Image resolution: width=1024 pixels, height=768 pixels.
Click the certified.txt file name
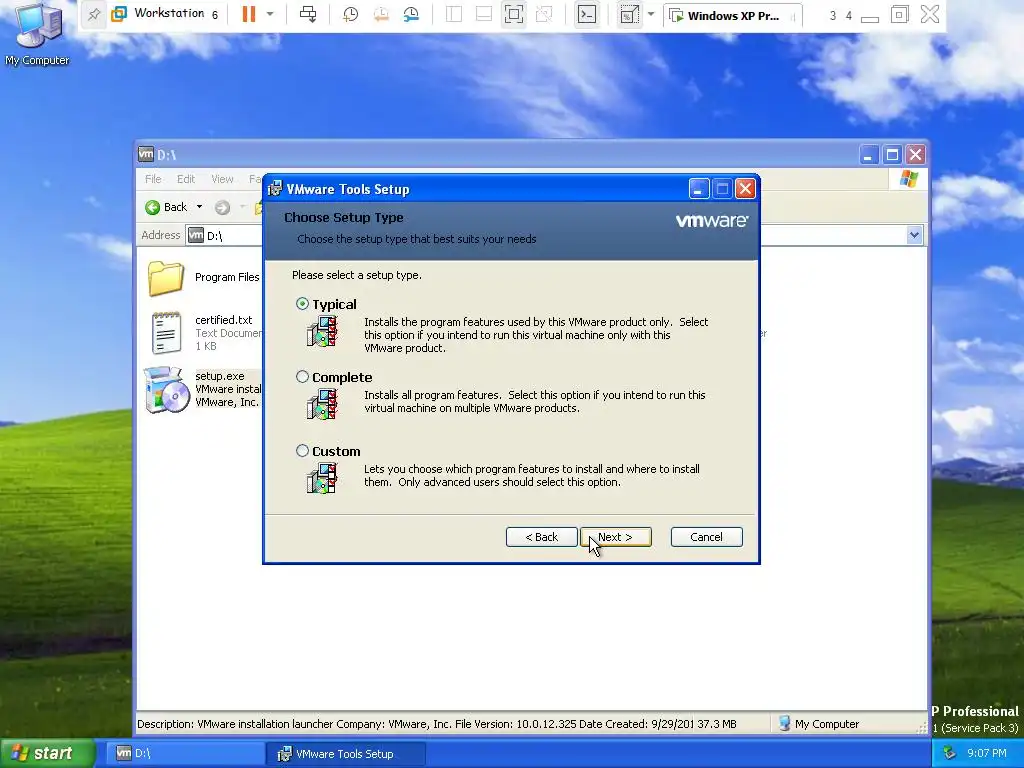coord(223,320)
